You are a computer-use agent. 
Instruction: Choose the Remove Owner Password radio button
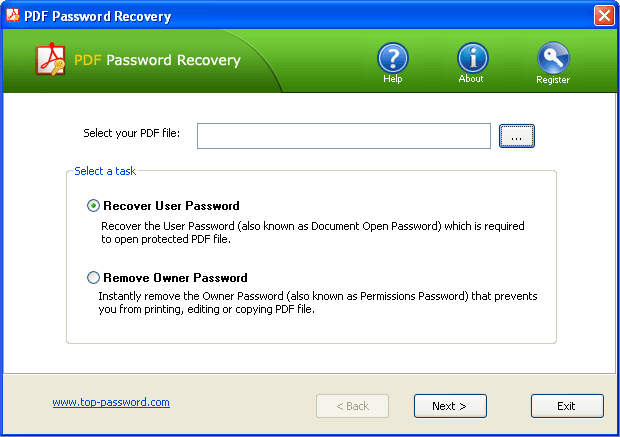click(94, 278)
